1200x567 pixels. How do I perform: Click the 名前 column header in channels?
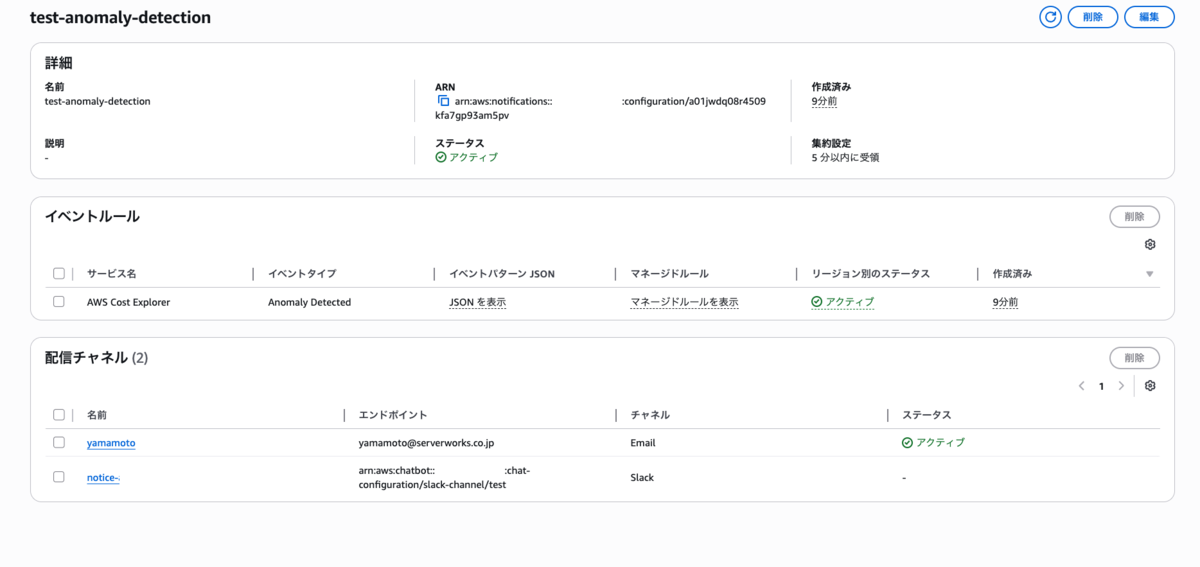click(x=98, y=415)
